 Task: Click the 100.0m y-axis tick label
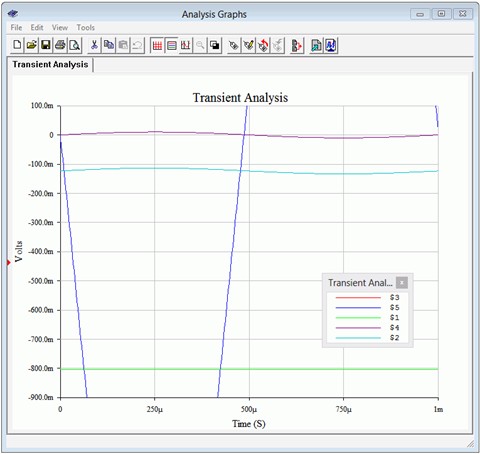pyautogui.click(x=42, y=106)
